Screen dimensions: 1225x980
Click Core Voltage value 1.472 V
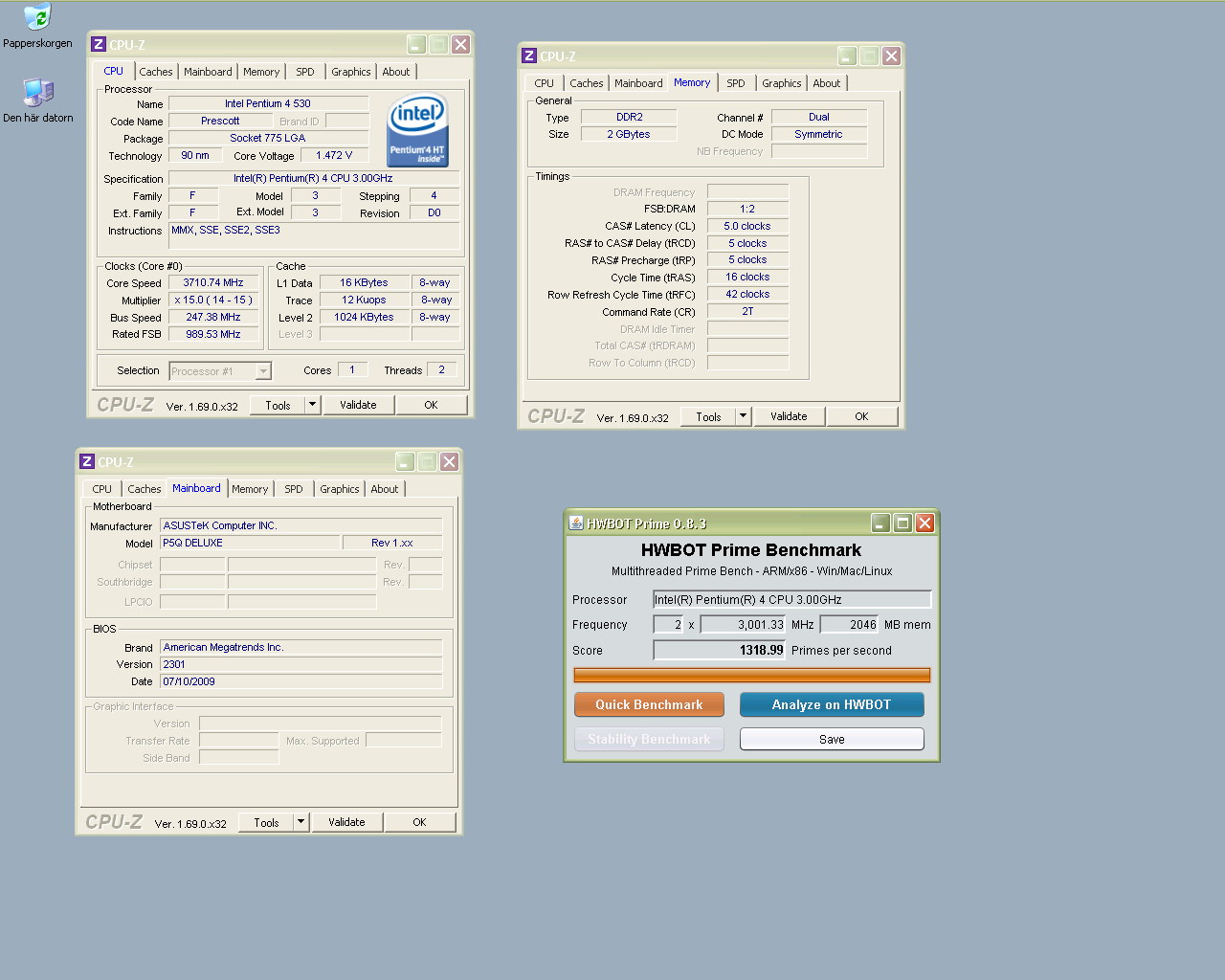[x=334, y=155]
